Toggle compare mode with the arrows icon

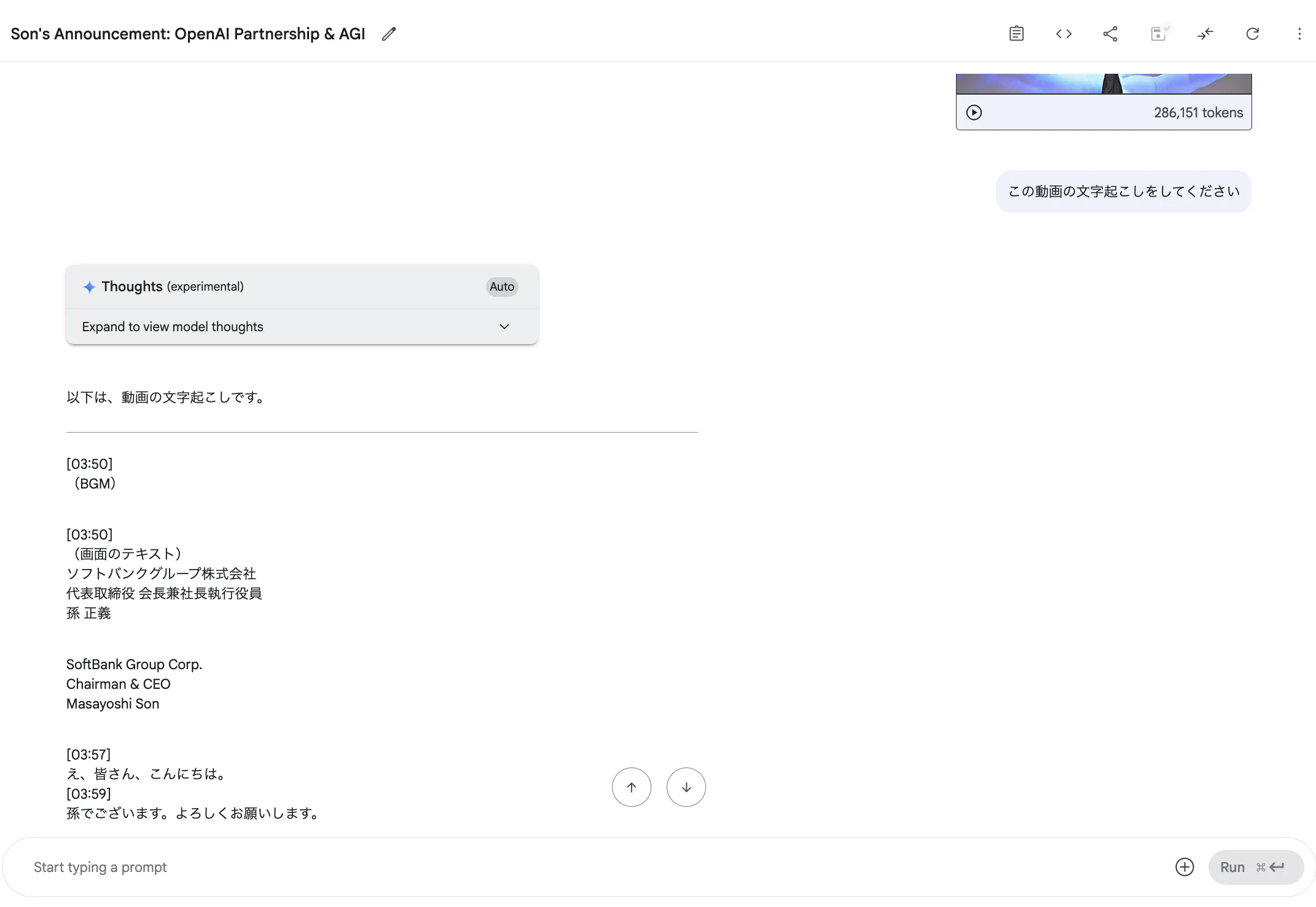point(1205,34)
